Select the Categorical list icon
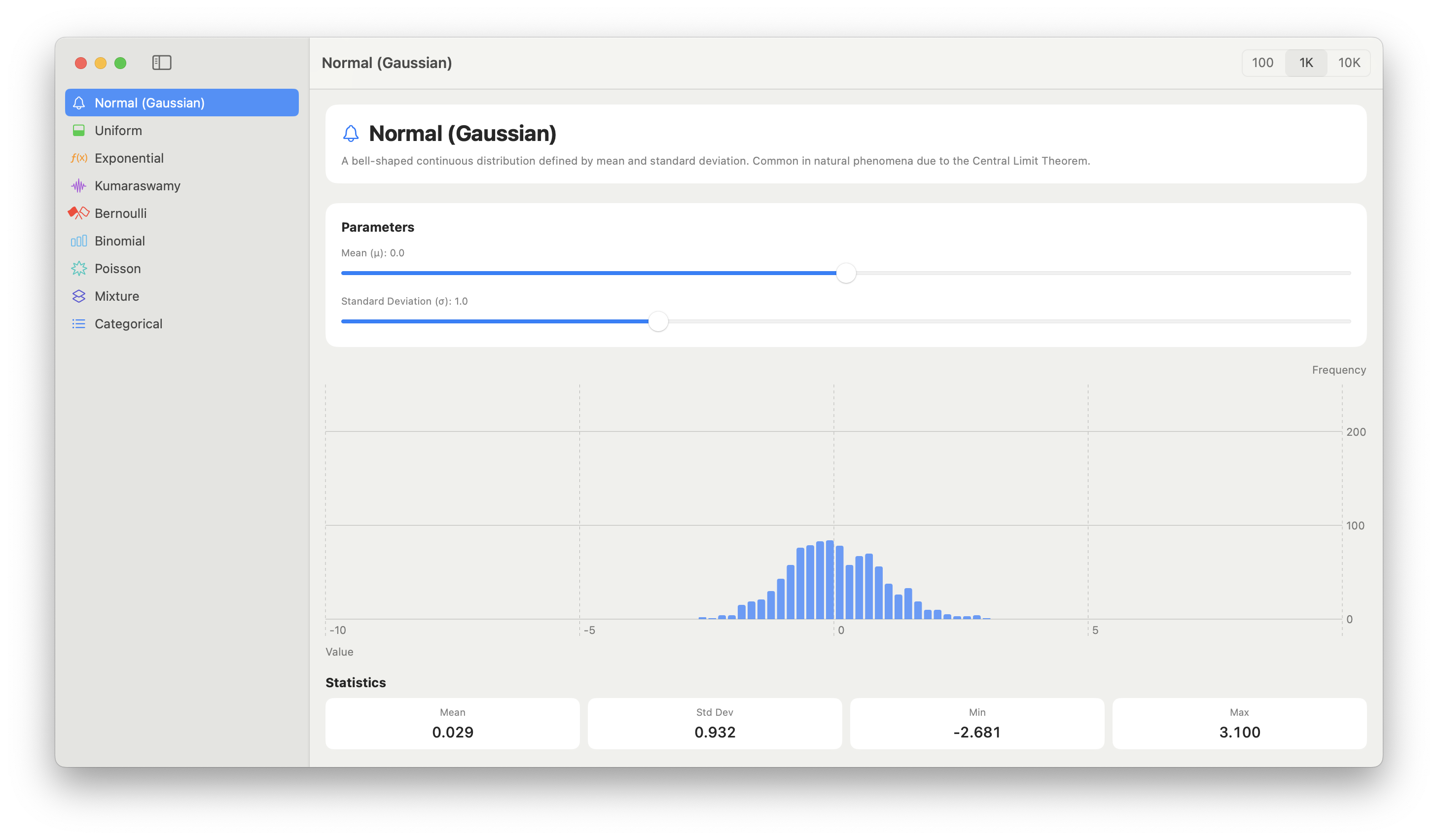1438x840 pixels. tap(79, 324)
